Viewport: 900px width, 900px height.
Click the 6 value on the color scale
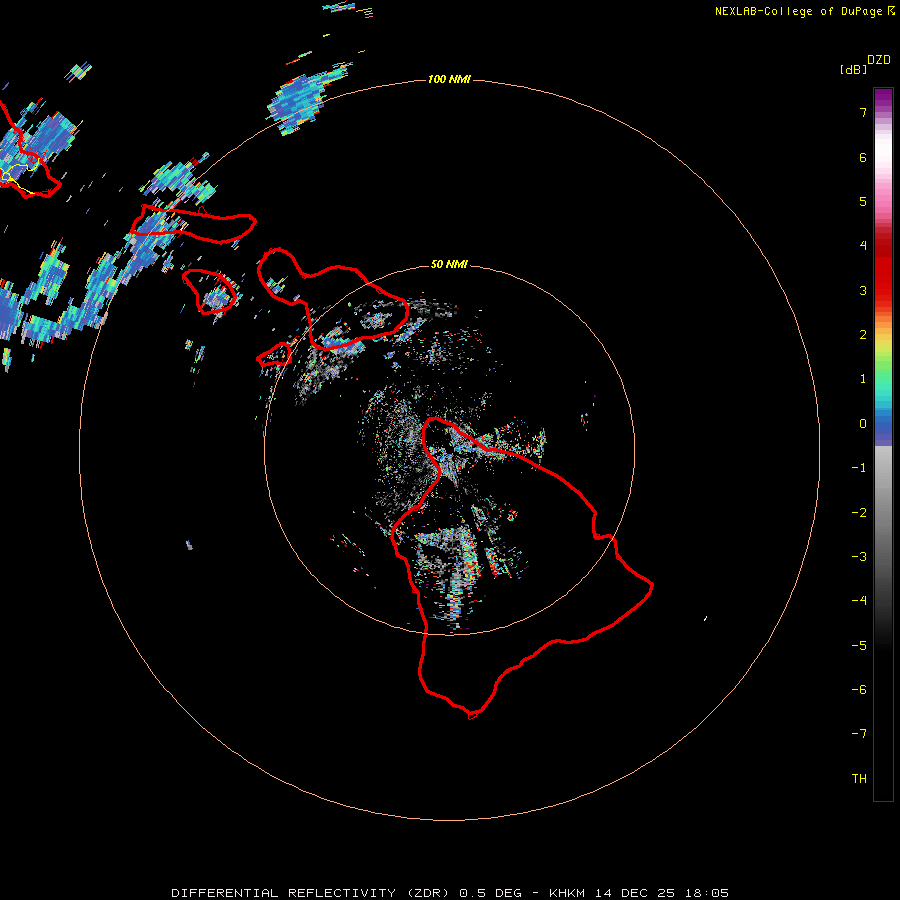pos(863,157)
